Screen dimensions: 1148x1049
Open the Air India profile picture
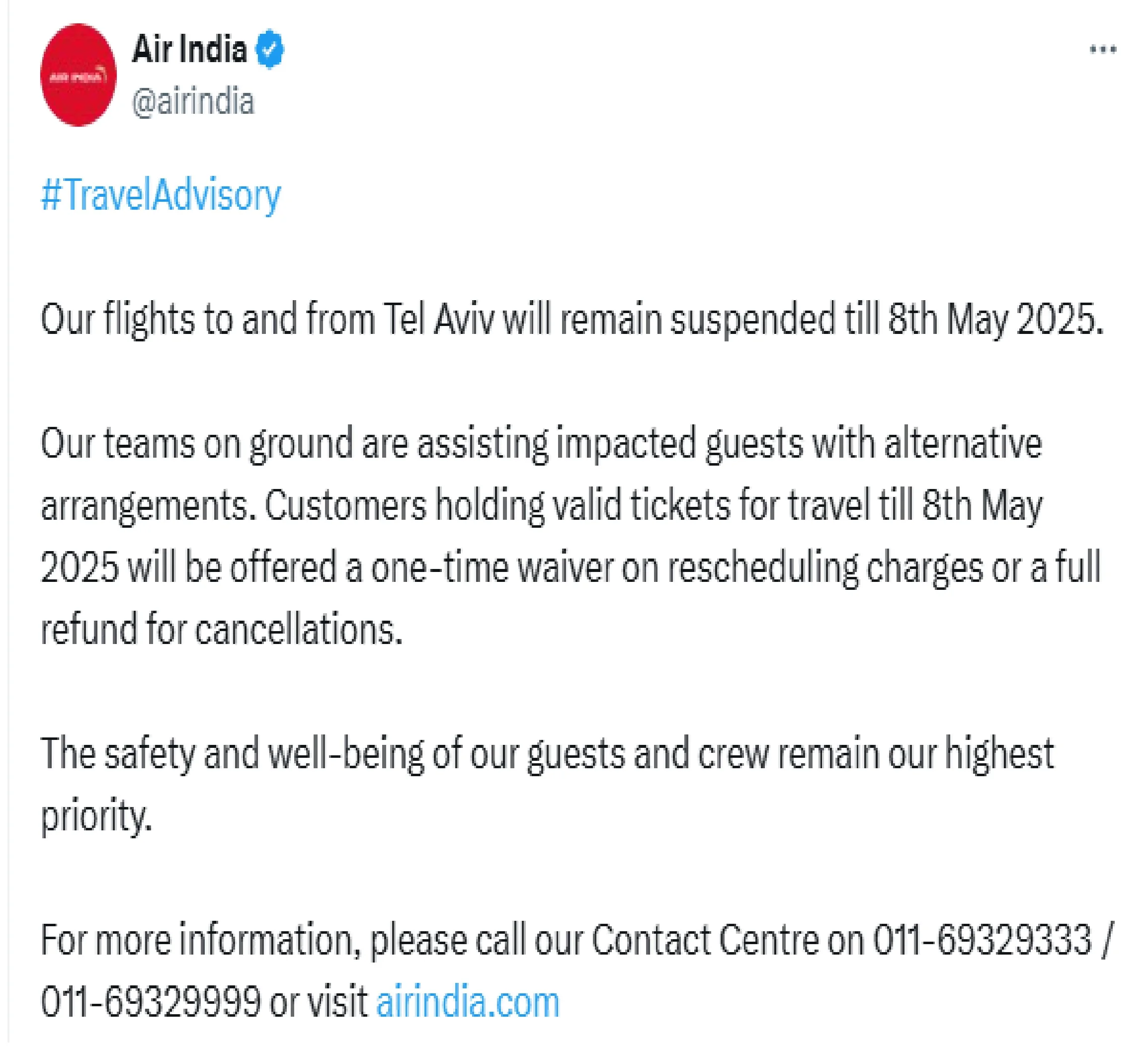pyautogui.click(x=79, y=75)
